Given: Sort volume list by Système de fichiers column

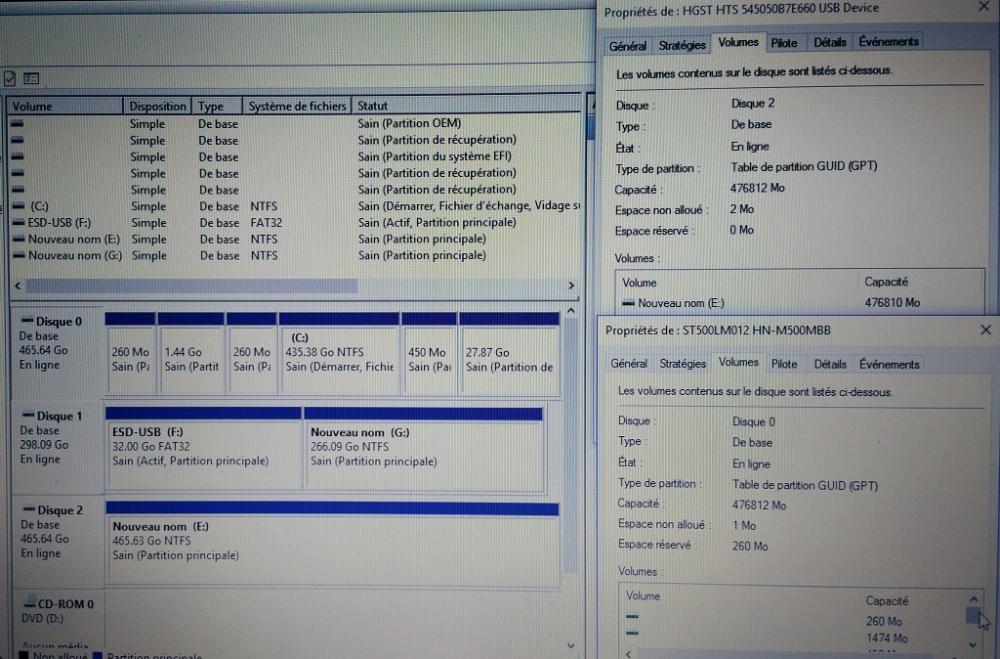Looking at the screenshot, I should [x=297, y=106].
